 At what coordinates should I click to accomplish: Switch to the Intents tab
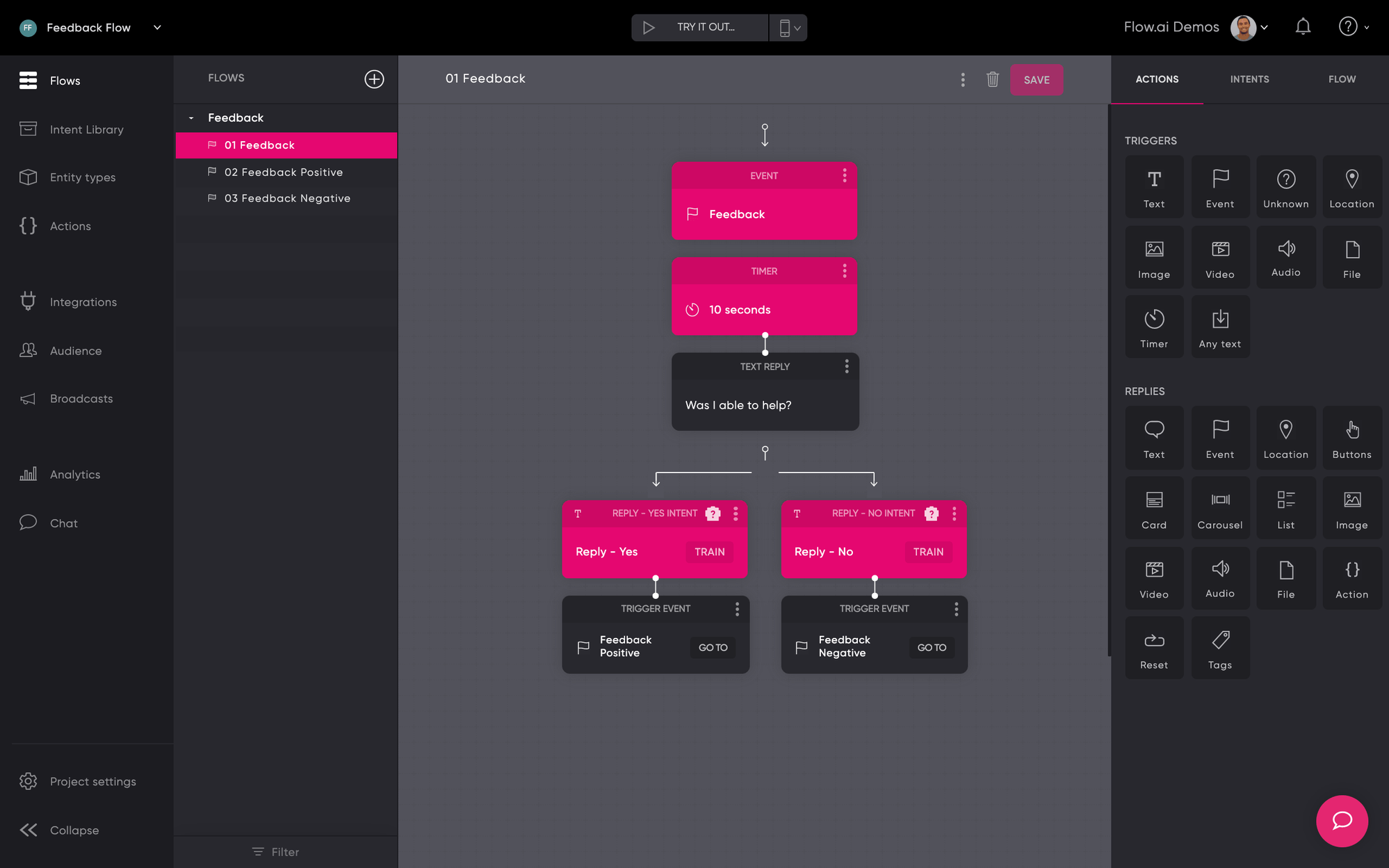coord(1249,79)
